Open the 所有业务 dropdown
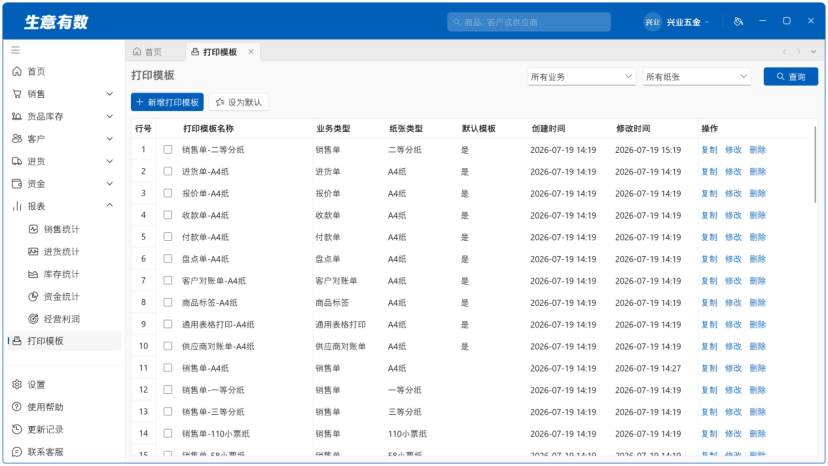This screenshot has width=828, height=466. [x=581, y=77]
